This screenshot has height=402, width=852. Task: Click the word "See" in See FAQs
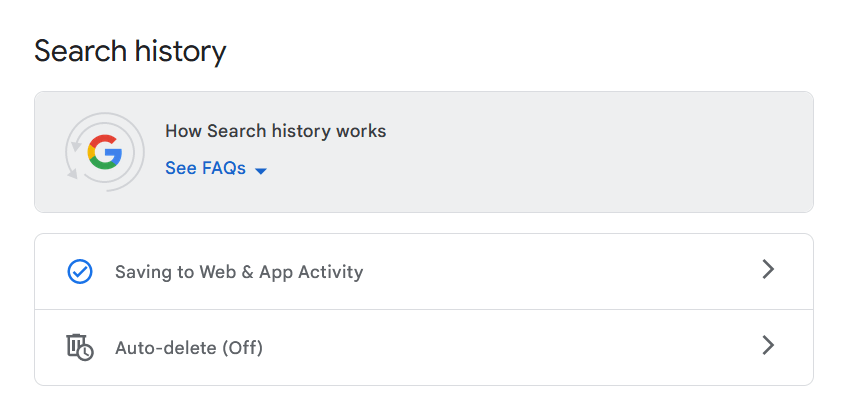coord(181,168)
